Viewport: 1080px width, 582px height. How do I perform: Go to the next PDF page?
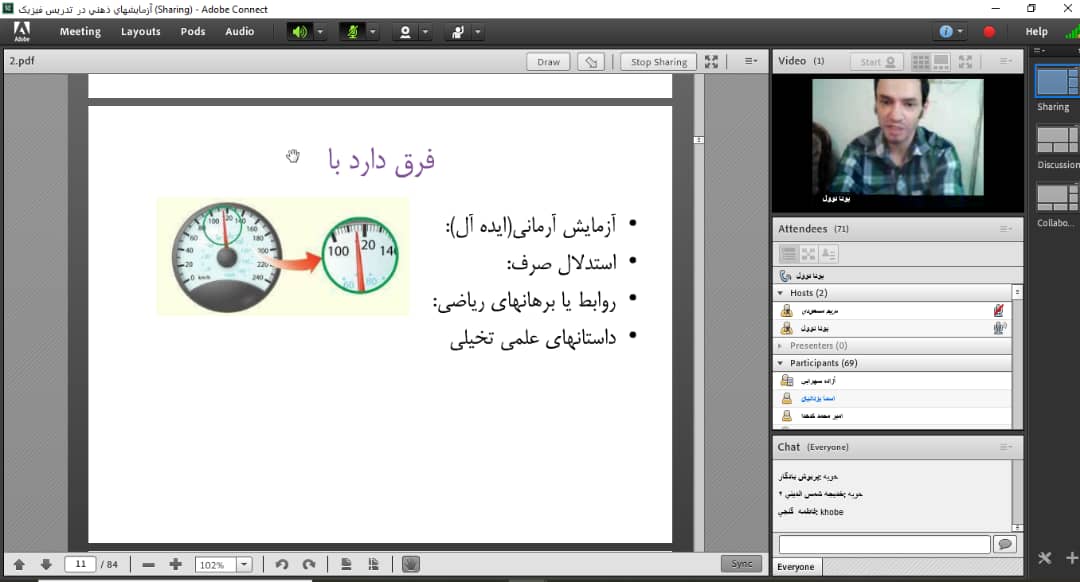pyautogui.click(x=45, y=565)
